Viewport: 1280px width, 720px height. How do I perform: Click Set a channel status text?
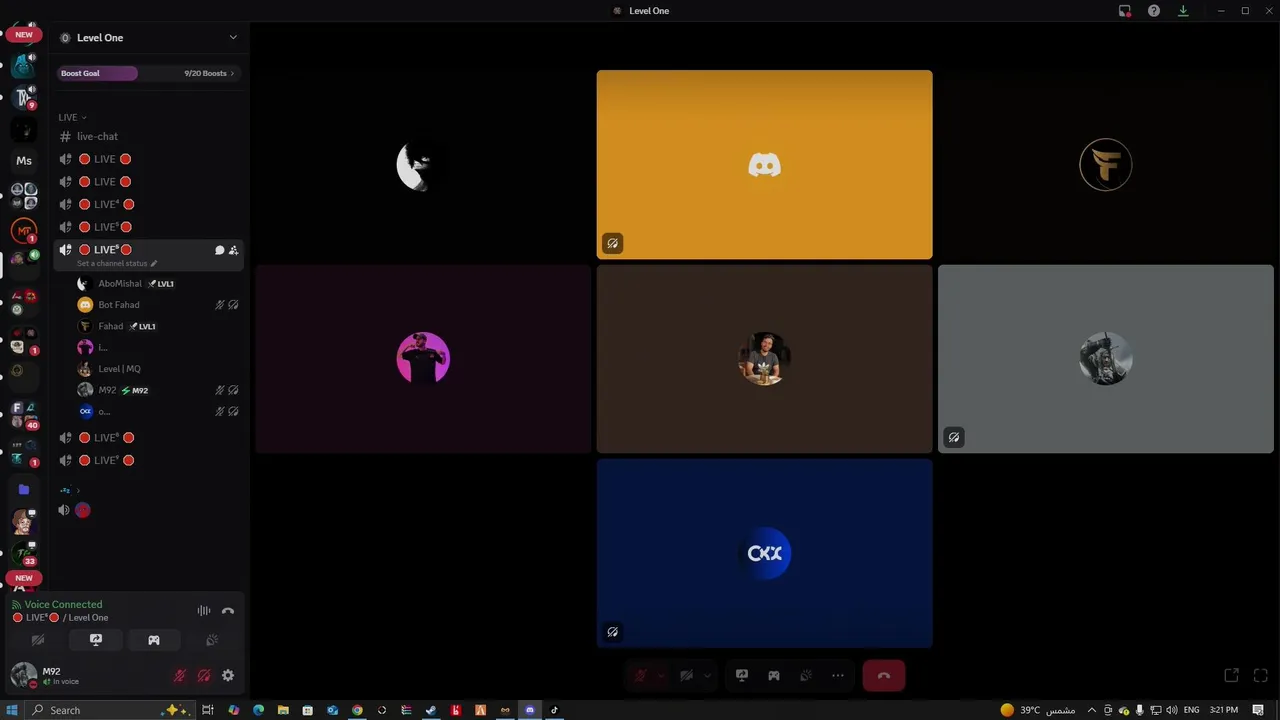click(112, 264)
